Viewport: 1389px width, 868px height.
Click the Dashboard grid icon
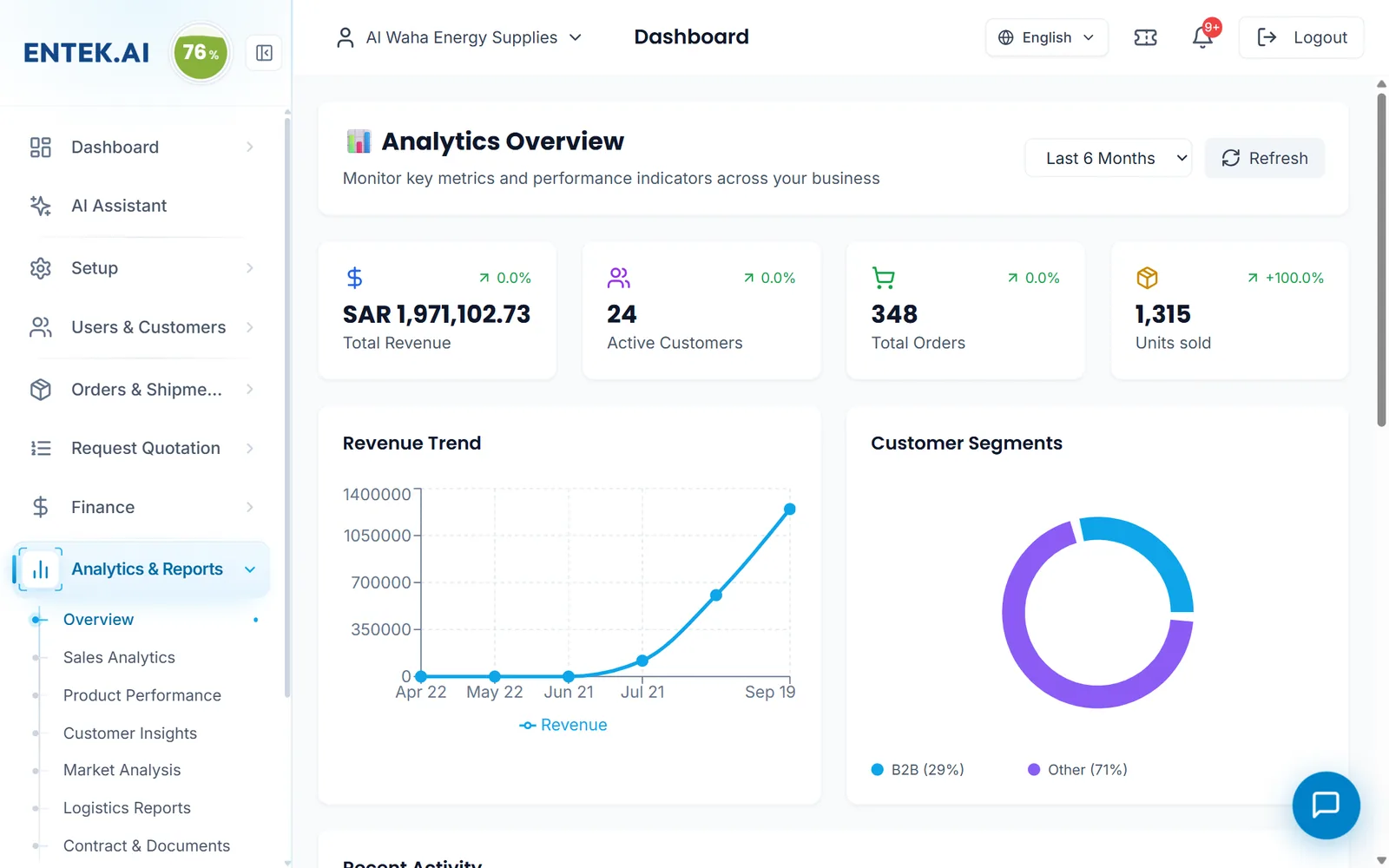pos(41,147)
